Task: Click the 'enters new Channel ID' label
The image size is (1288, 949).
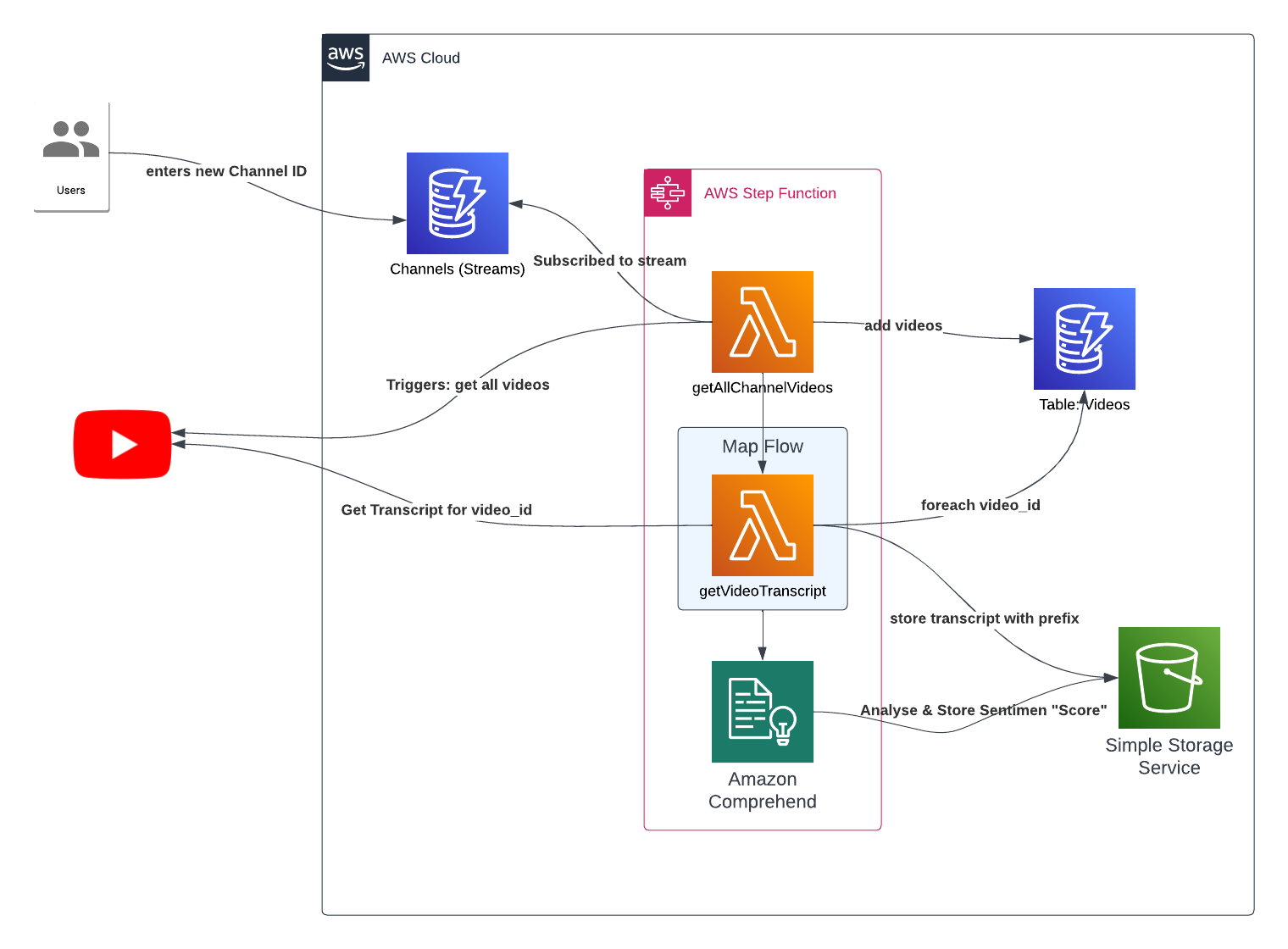Action: coord(226,171)
